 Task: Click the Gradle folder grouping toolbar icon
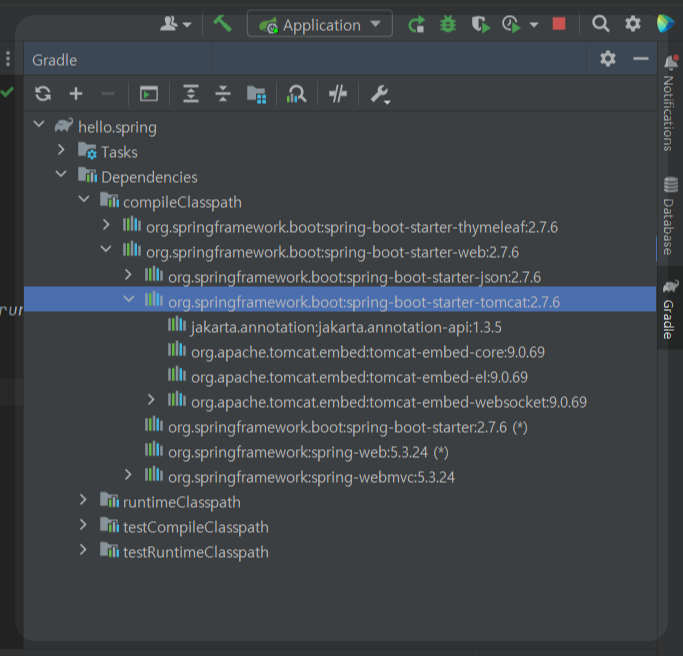click(256, 94)
